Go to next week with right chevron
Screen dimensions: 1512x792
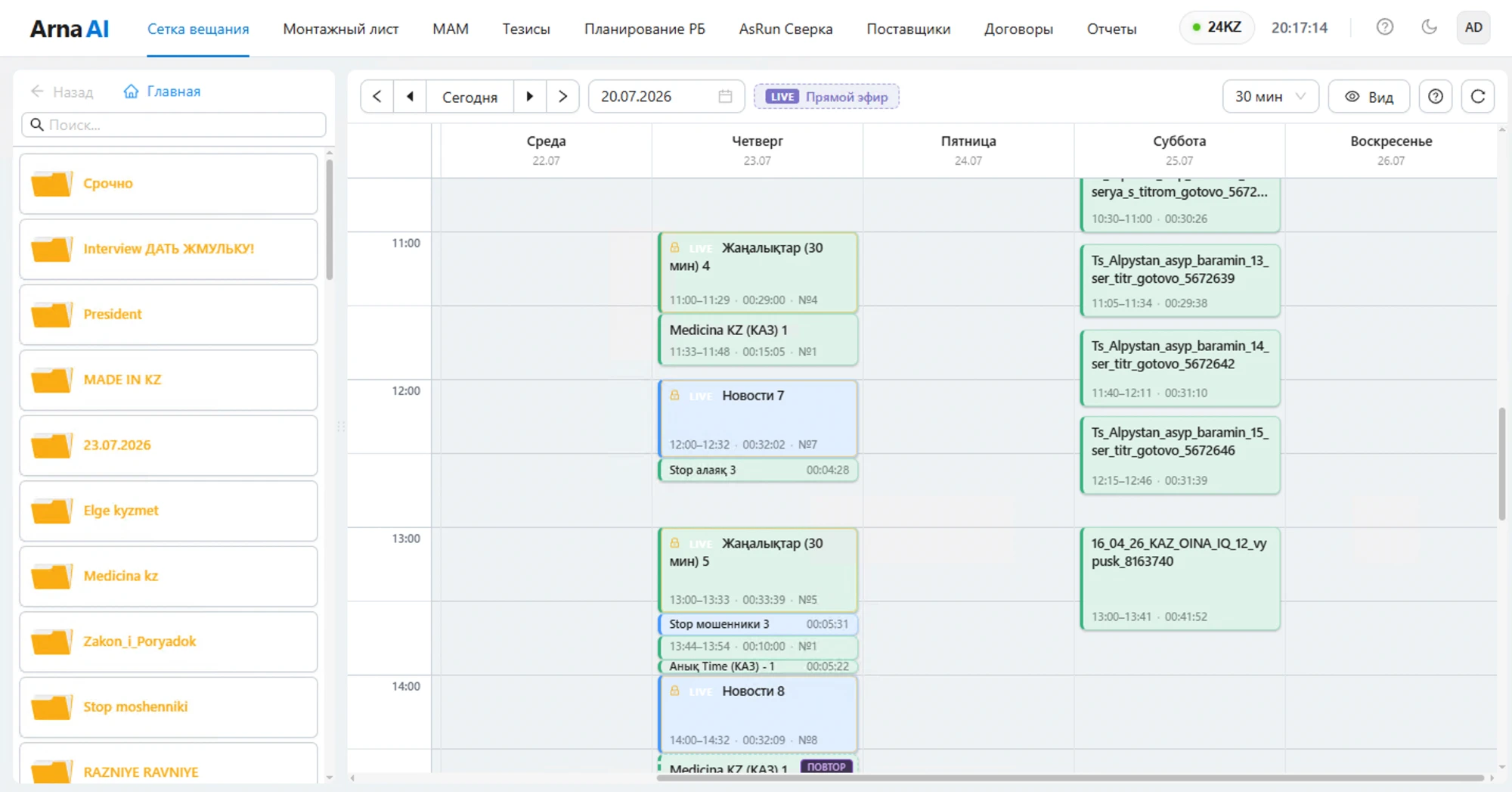(x=562, y=97)
